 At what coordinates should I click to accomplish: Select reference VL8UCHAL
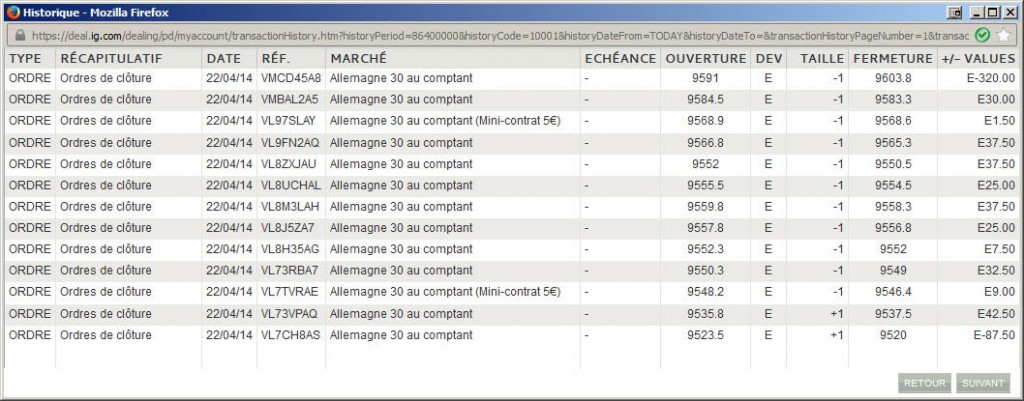(291, 185)
